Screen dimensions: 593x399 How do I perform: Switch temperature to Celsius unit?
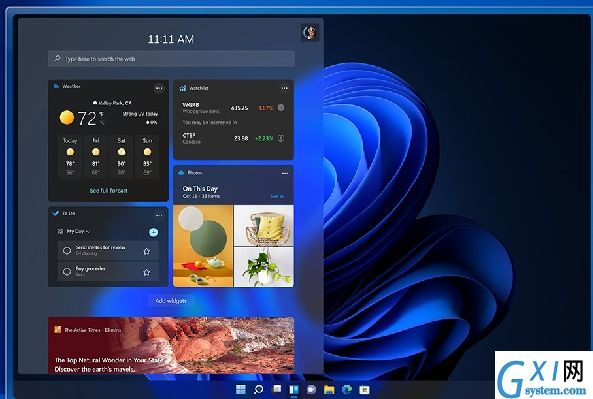click(x=102, y=123)
